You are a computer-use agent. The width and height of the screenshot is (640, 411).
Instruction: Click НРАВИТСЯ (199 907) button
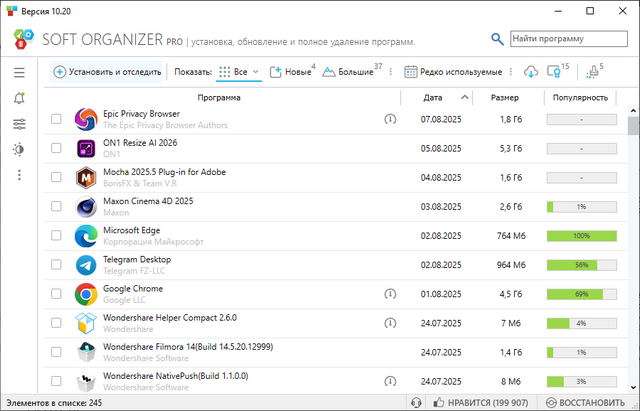[x=480, y=403]
